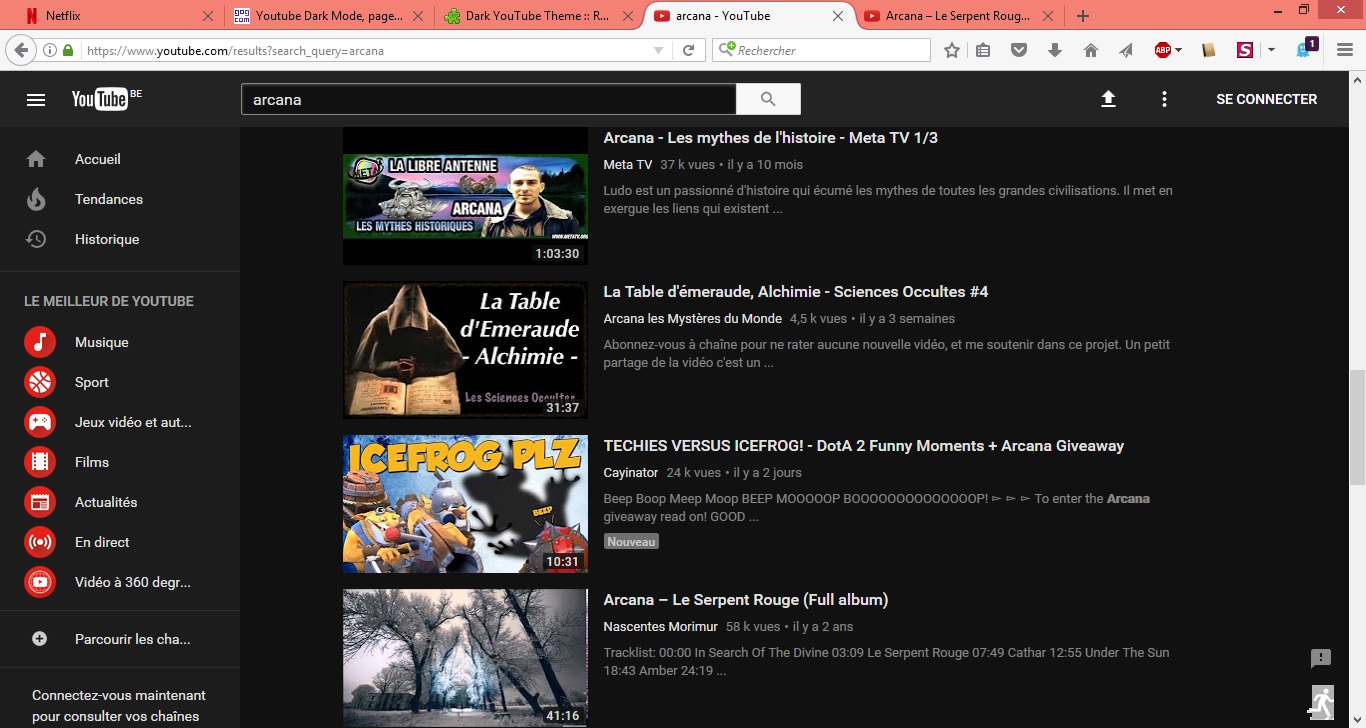Click LE MEILLEUR DE YOUTUBE heading

(x=109, y=301)
